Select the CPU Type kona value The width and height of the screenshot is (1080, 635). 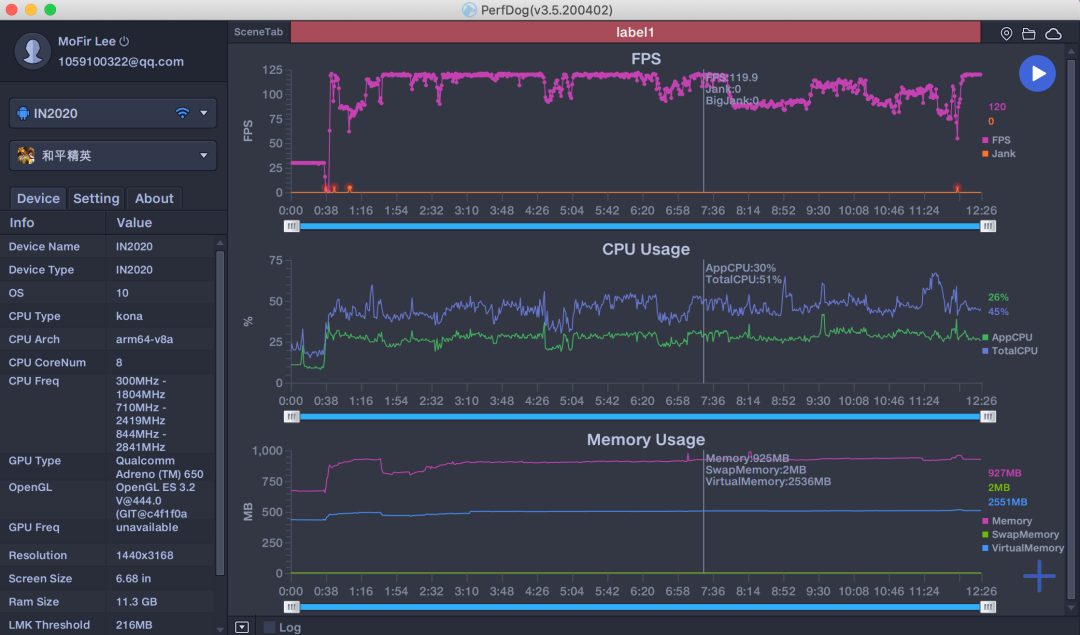pyautogui.click(x=129, y=316)
